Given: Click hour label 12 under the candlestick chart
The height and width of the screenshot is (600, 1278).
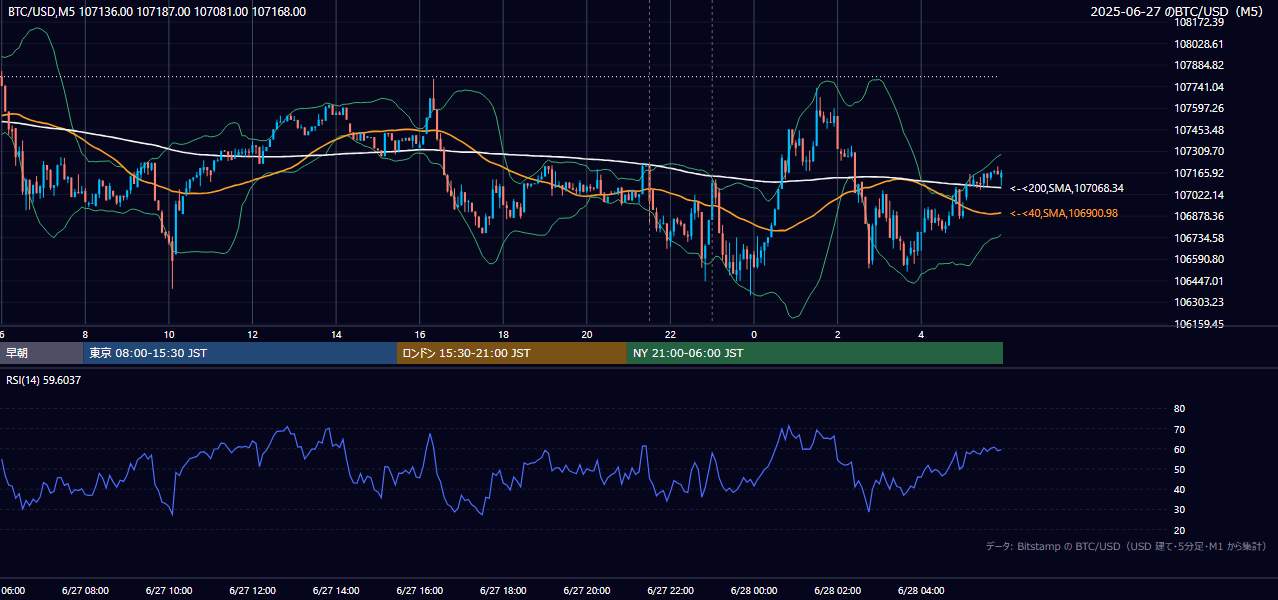Looking at the screenshot, I should [252, 335].
